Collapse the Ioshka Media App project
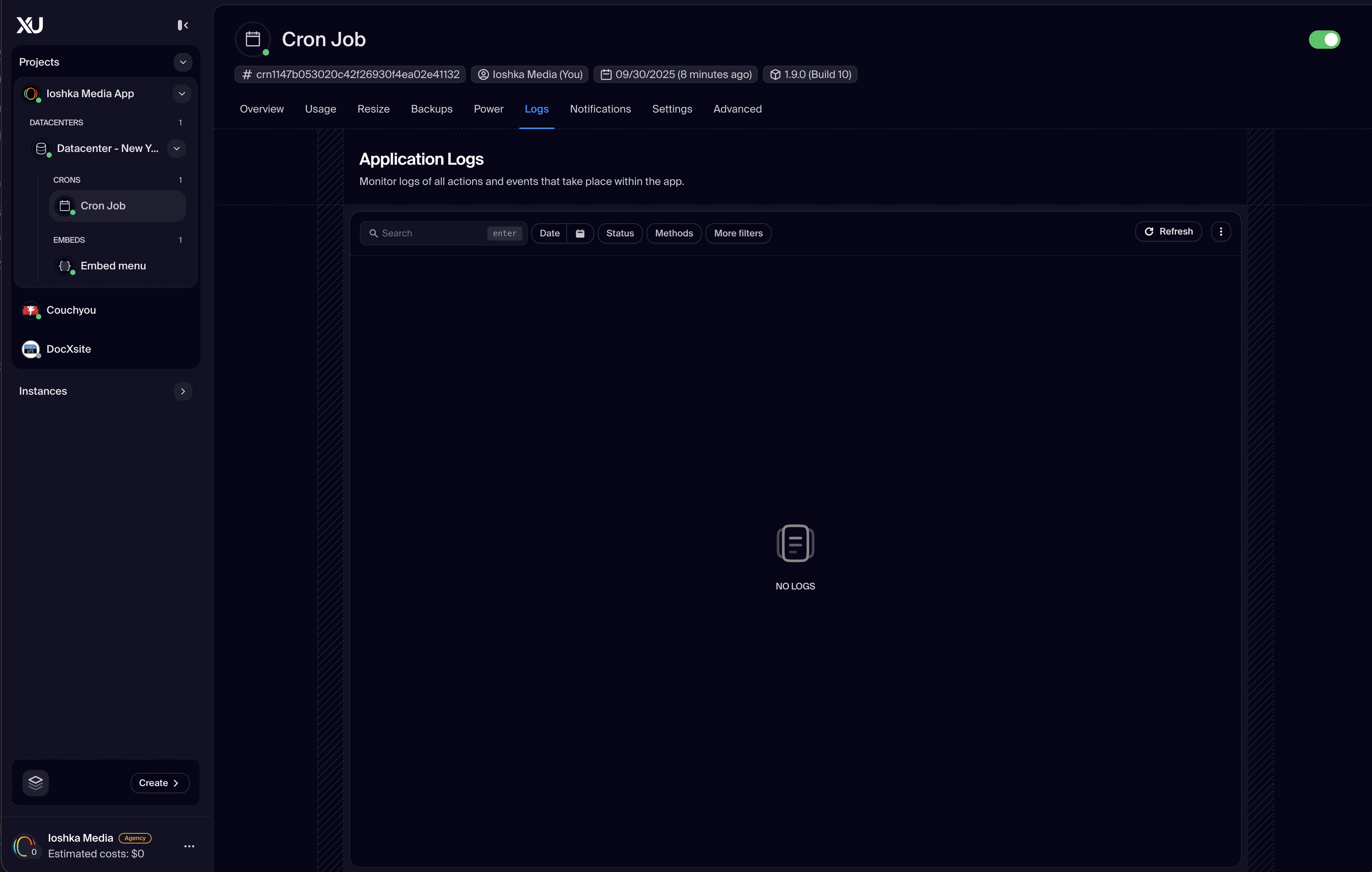 click(x=182, y=94)
